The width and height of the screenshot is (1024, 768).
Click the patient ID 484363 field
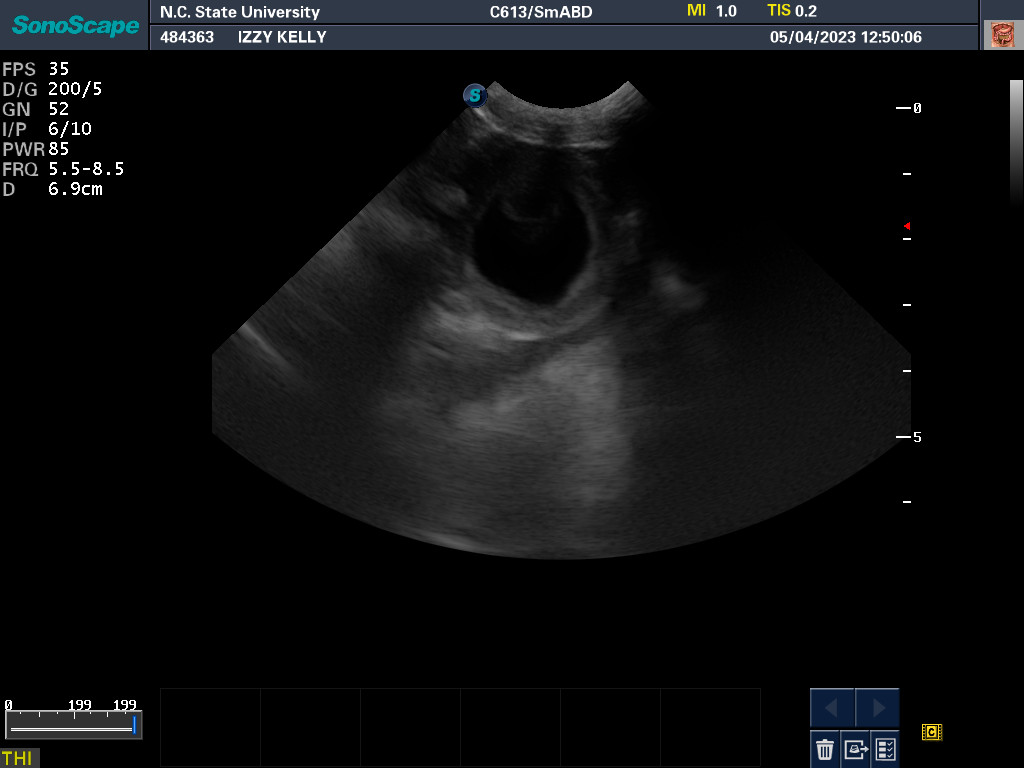[187, 37]
